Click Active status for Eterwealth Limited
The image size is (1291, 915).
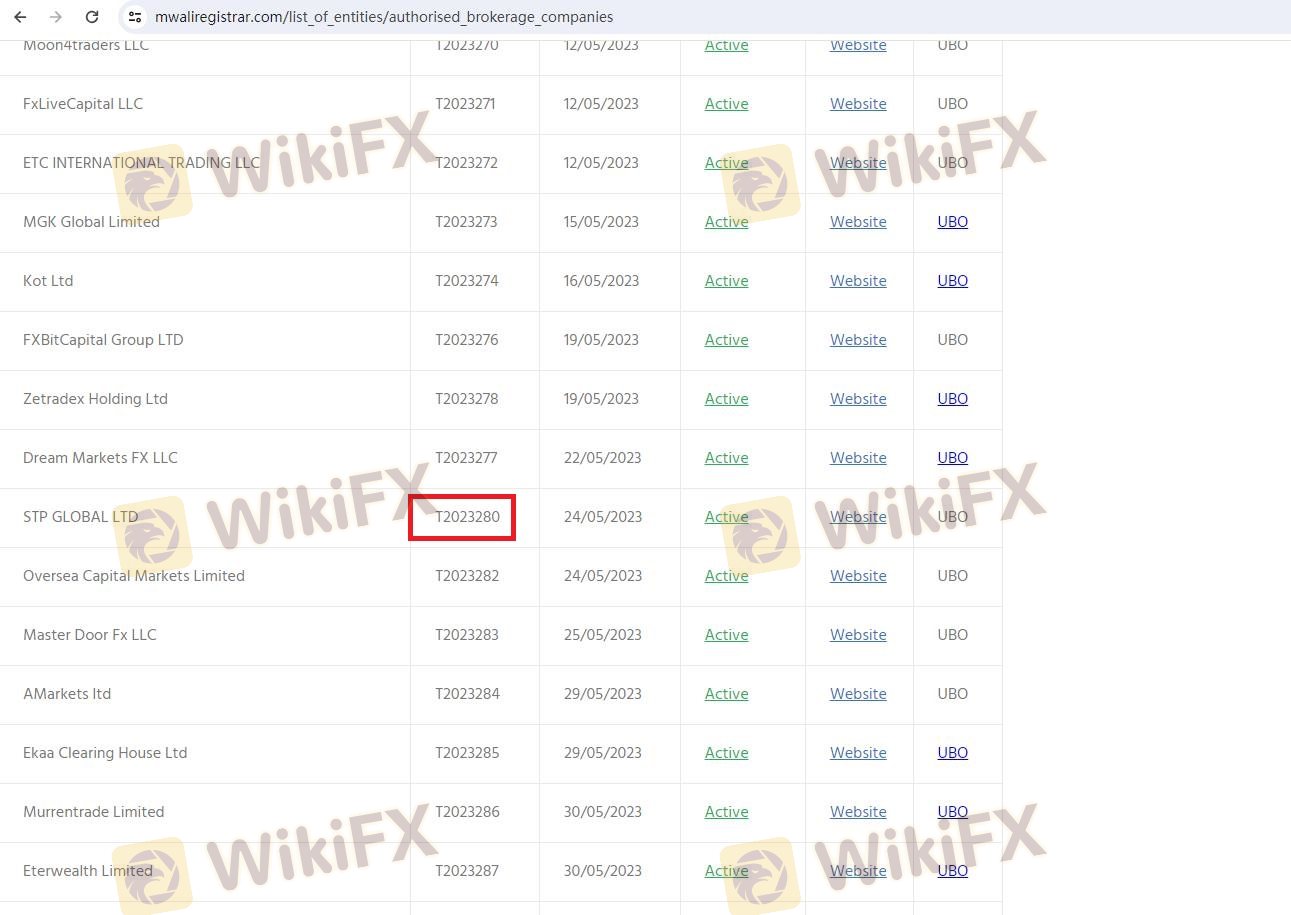[726, 871]
